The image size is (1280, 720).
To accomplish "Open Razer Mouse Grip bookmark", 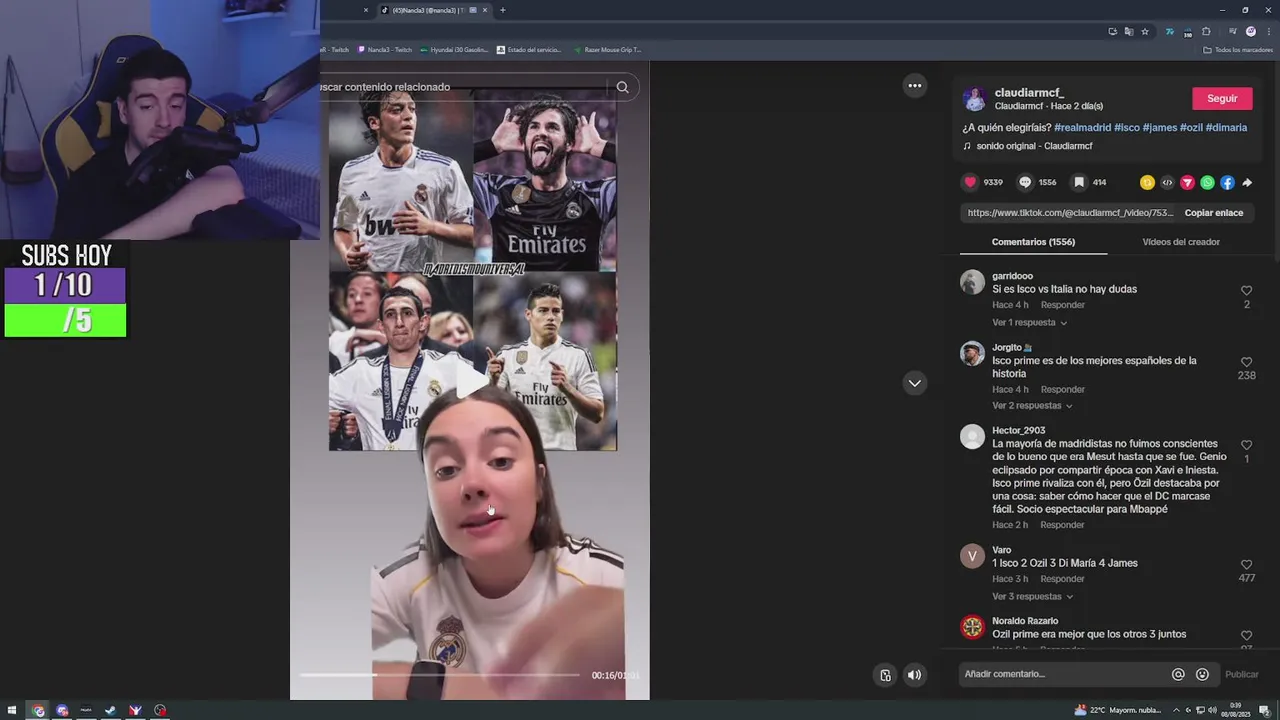I will click(x=607, y=50).
